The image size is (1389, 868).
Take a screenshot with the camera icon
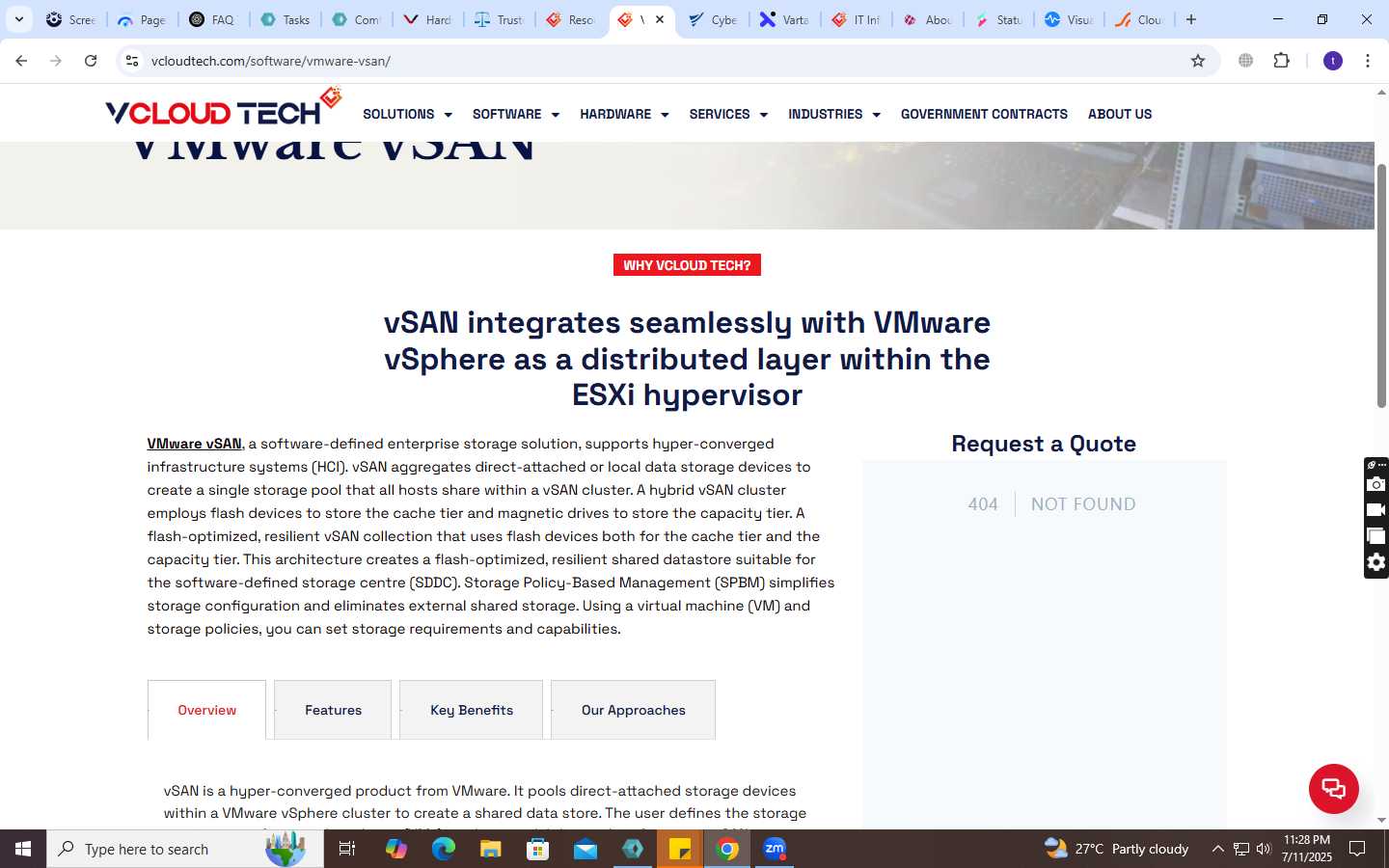click(x=1376, y=484)
